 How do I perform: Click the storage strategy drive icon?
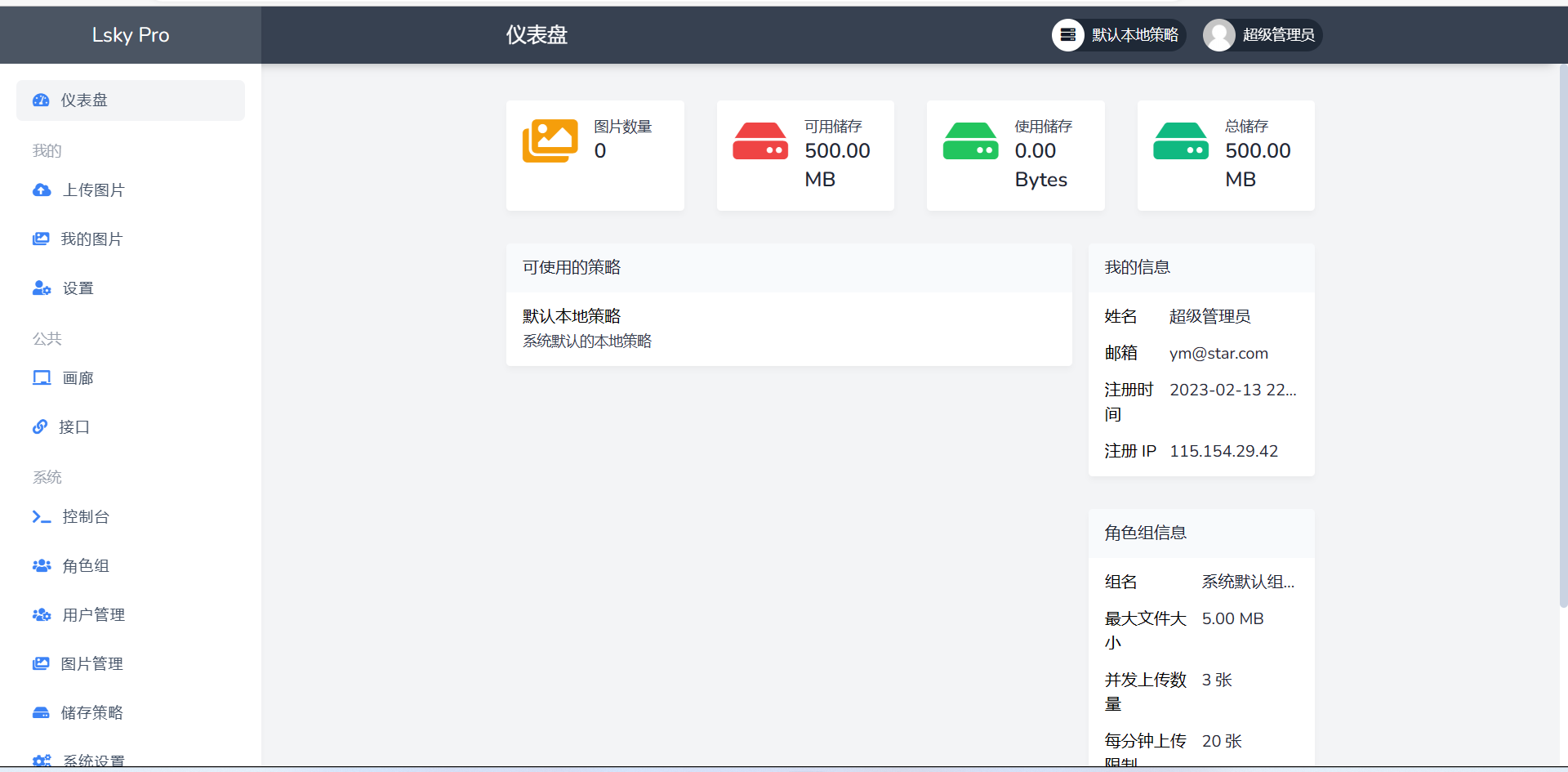(x=41, y=713)
